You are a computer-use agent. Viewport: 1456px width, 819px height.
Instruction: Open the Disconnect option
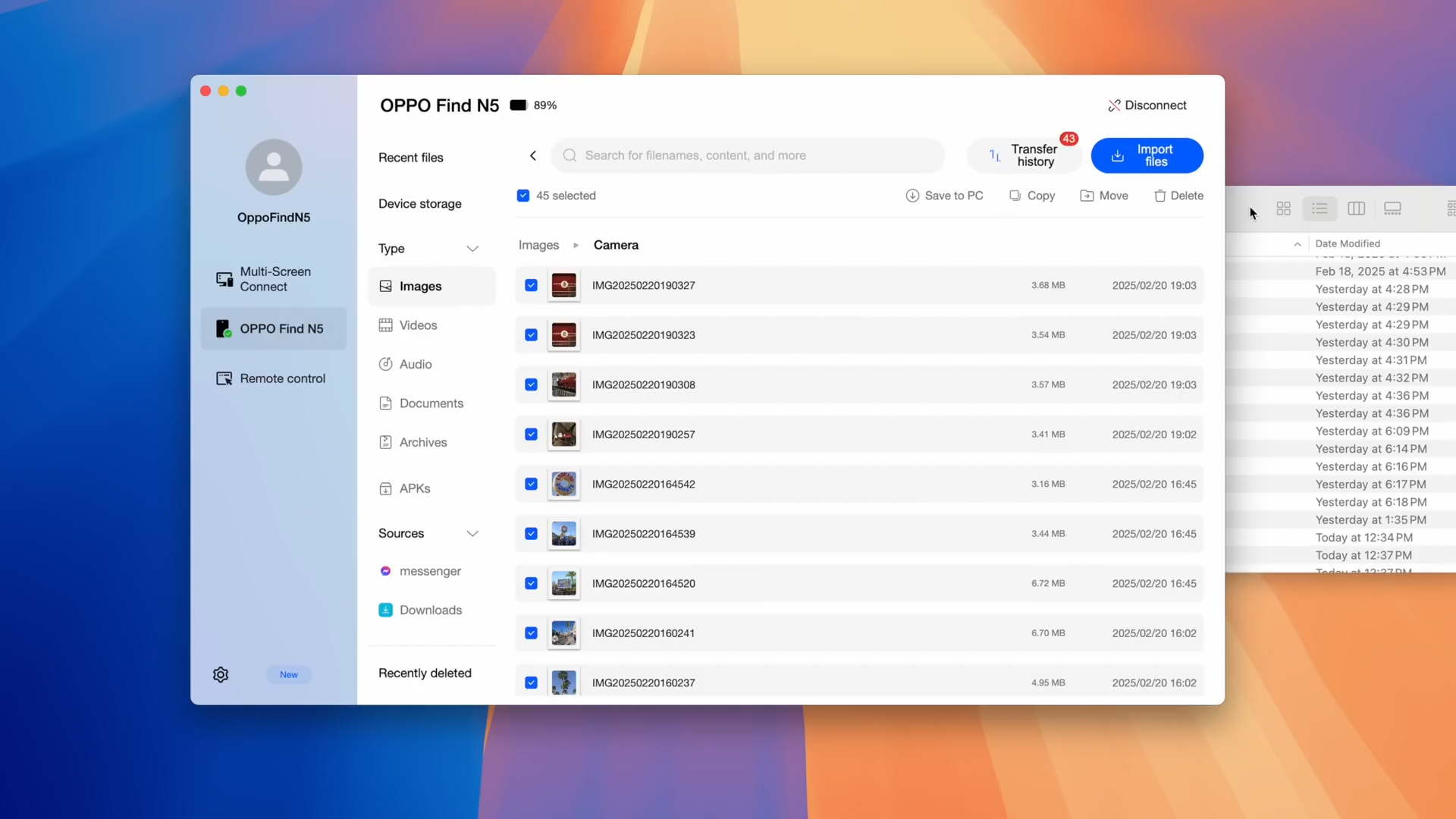pyautogui.click(x=1147, y=105)
